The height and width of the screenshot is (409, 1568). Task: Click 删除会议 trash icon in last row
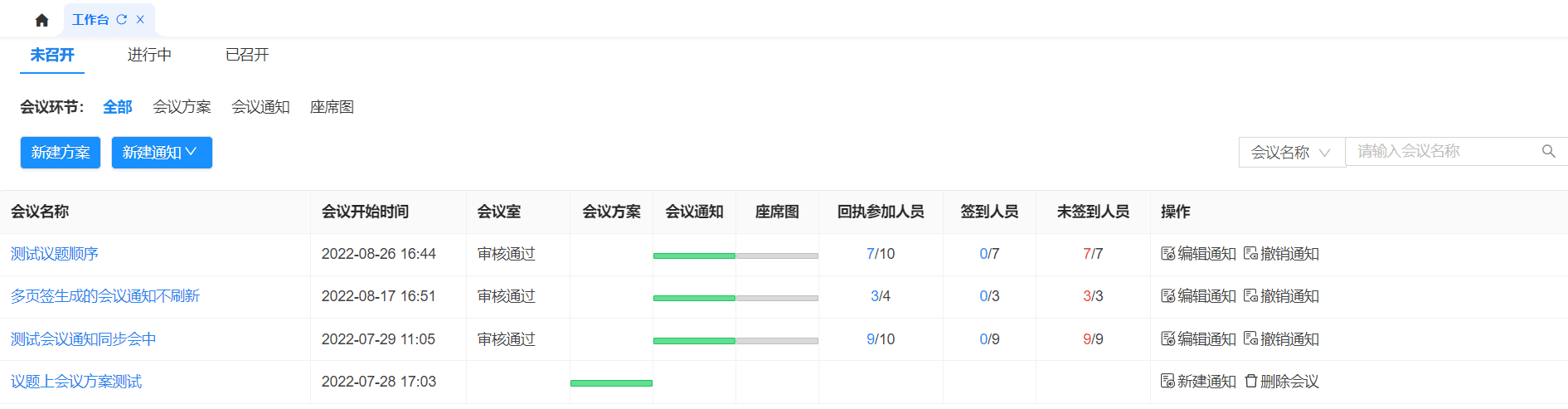coord(1251,381)
